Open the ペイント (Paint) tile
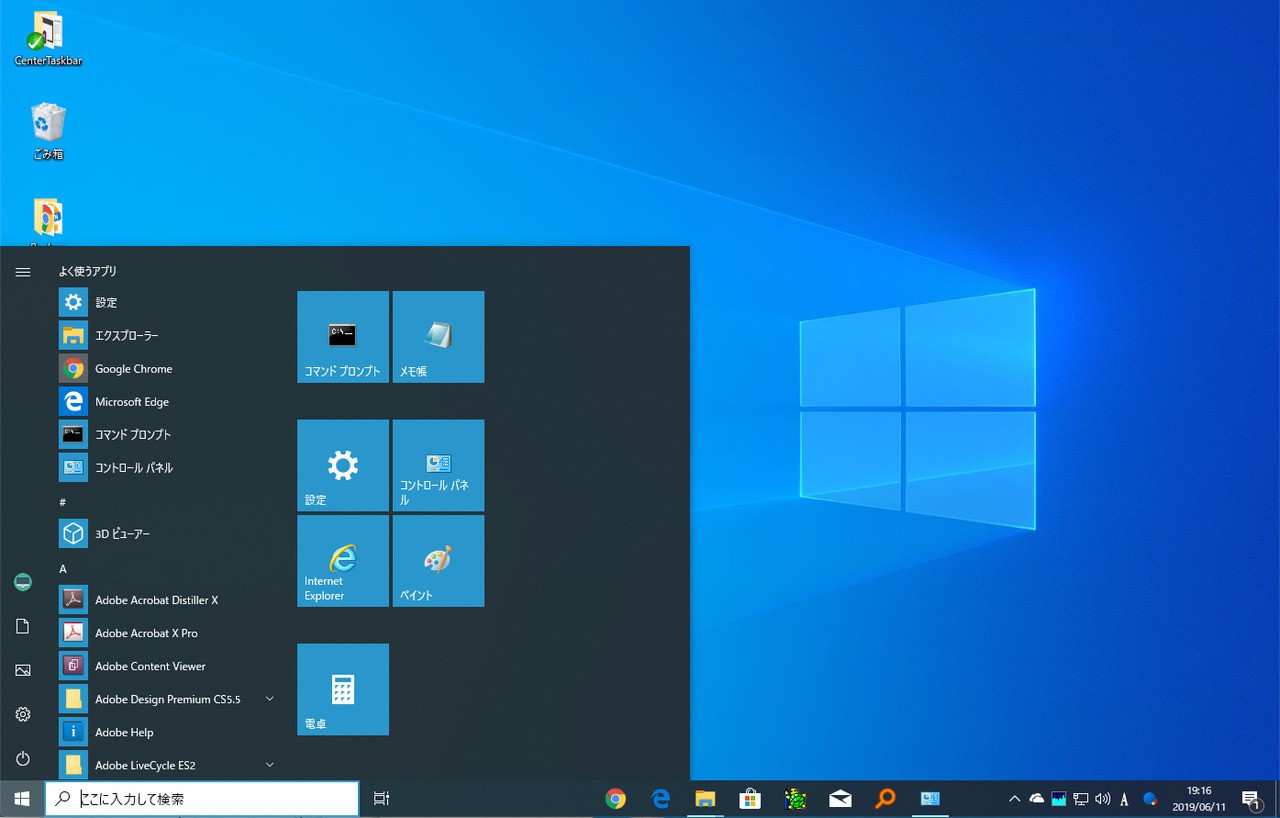Viewport: 1280px width, 818px height. pos(438,561)
